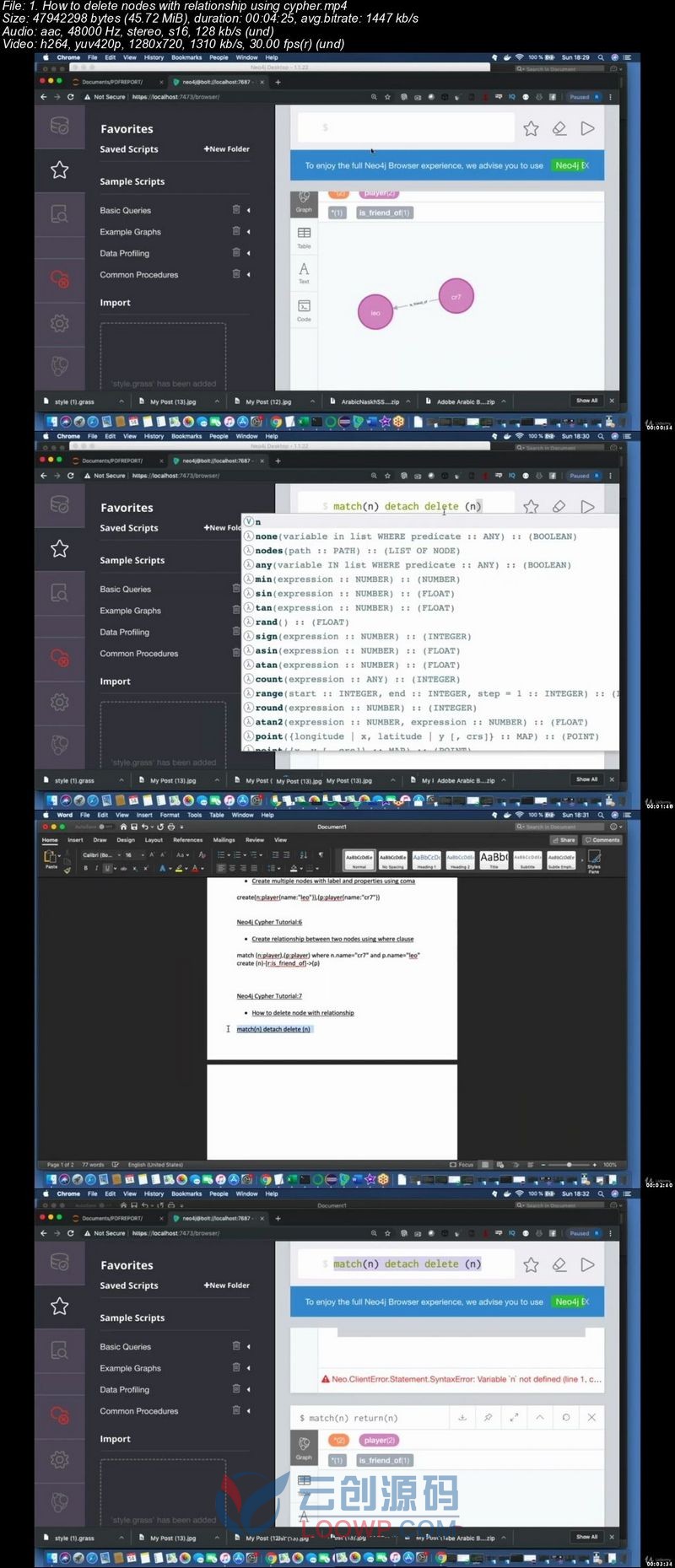Switch to Table view in leo–cr7 graph frame
This screenshot has height=1568, width=675.
pos(304,237)
